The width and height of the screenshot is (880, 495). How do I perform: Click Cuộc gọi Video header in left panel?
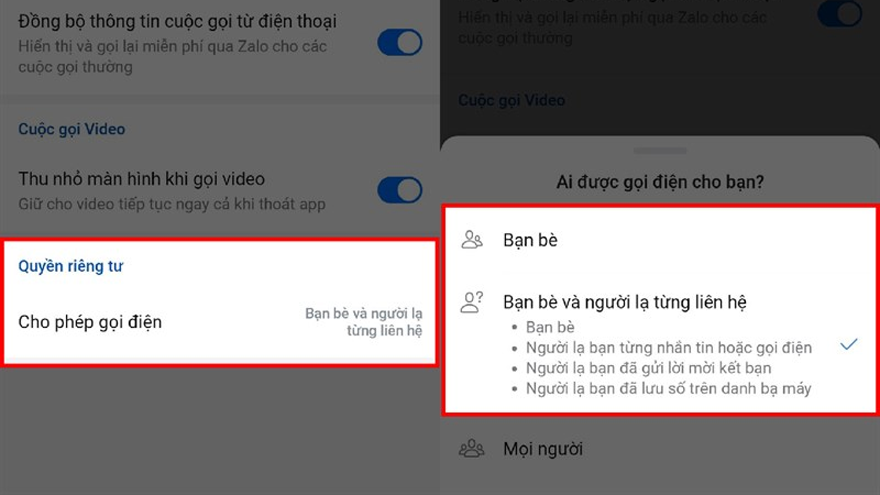(x=71, y=129)
